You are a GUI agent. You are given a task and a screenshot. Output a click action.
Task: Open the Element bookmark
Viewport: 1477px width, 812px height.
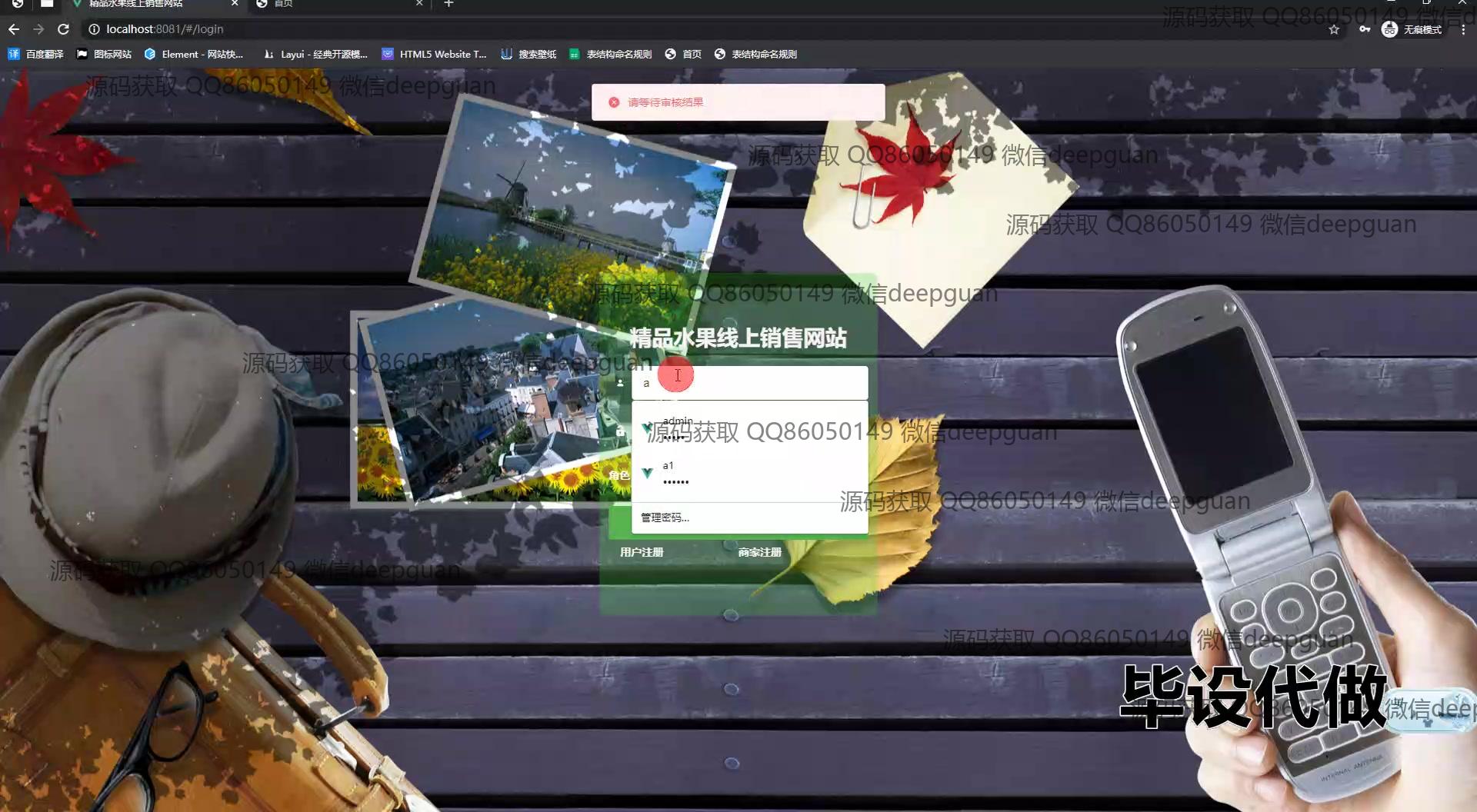[x=193, y=54]
